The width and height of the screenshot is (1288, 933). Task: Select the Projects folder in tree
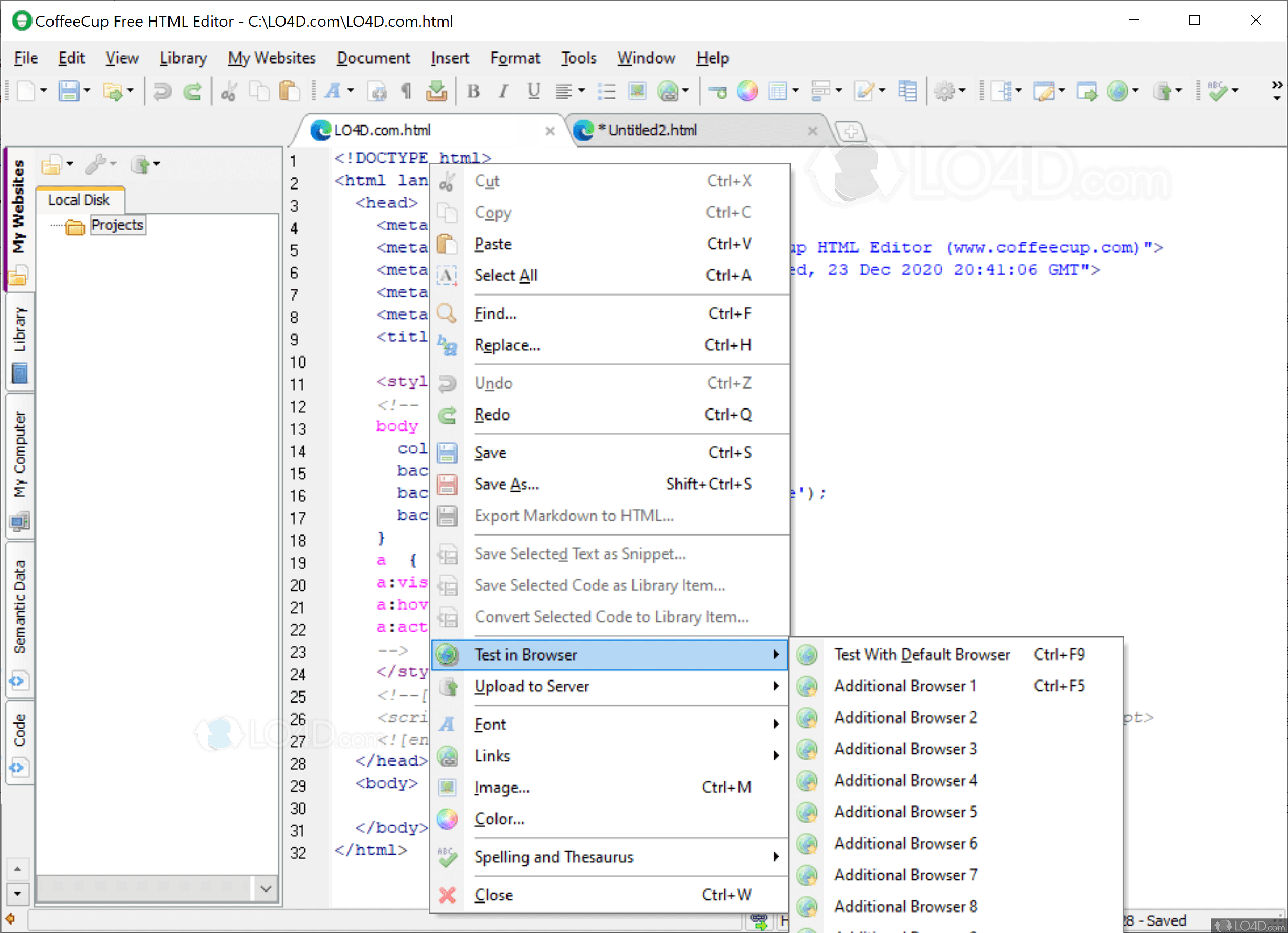coord(117,225)
